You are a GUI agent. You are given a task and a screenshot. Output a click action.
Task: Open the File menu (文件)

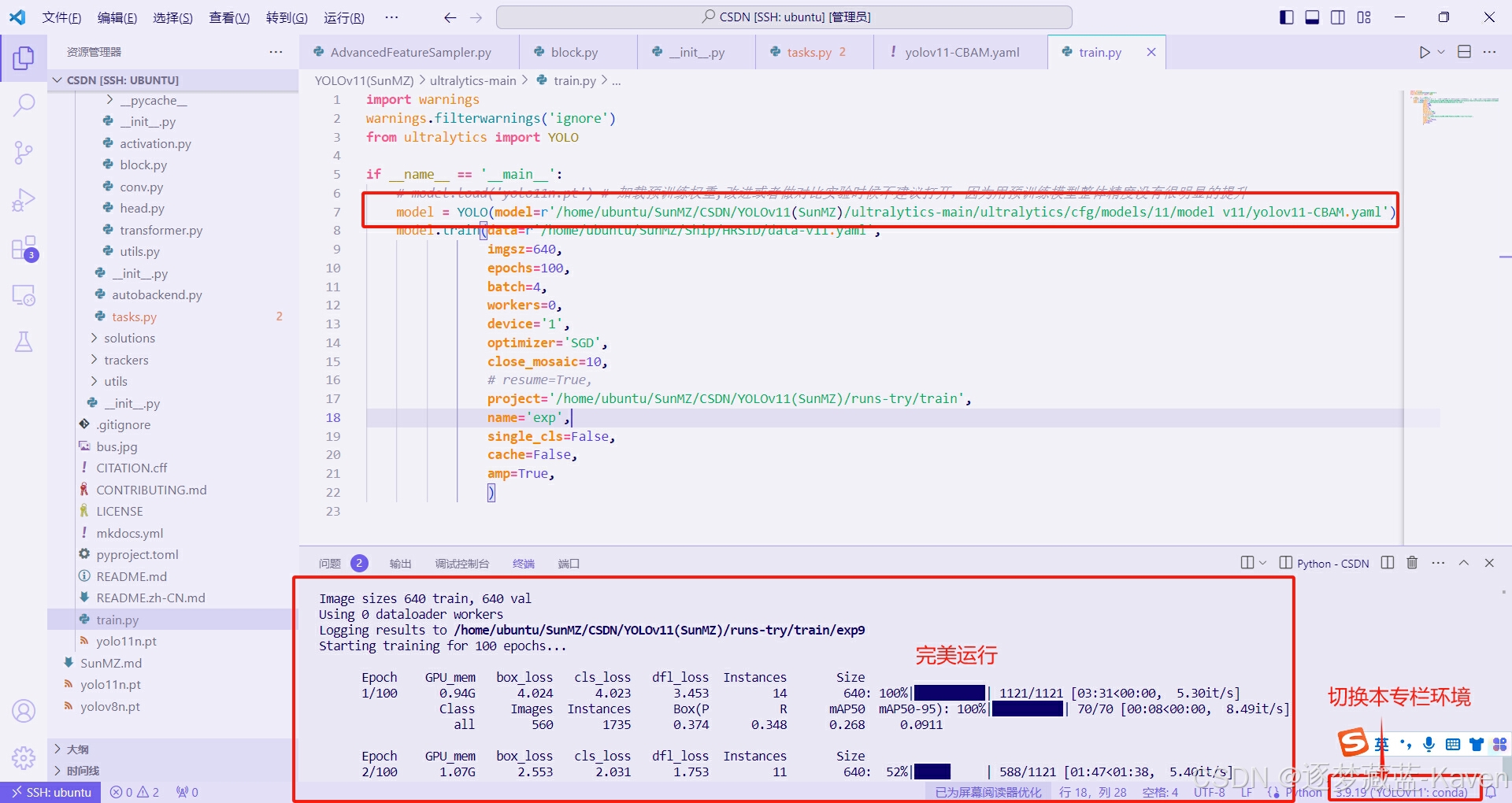coord(61,17)
